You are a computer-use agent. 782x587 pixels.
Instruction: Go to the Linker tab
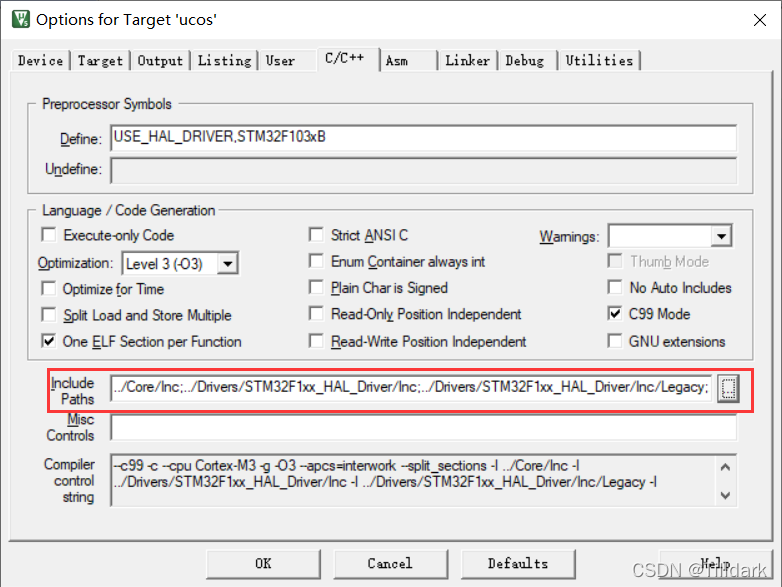pyautogui.click(x=467, y=61)
